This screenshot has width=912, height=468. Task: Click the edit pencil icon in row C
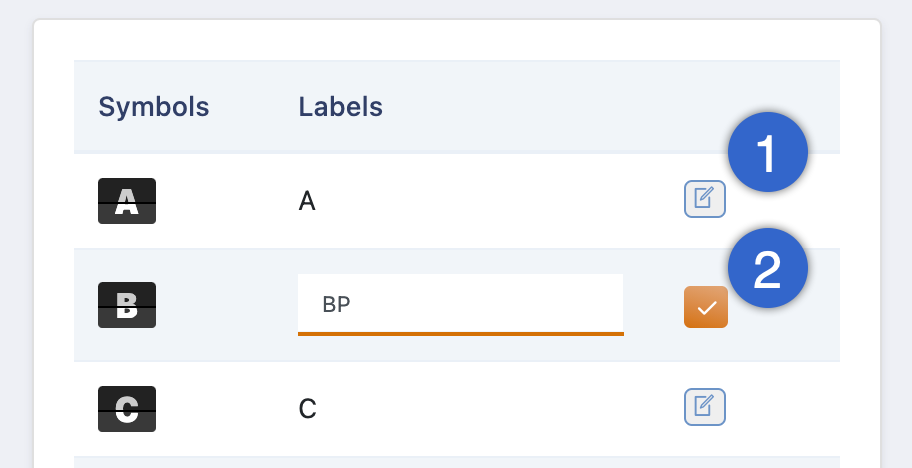704,407
